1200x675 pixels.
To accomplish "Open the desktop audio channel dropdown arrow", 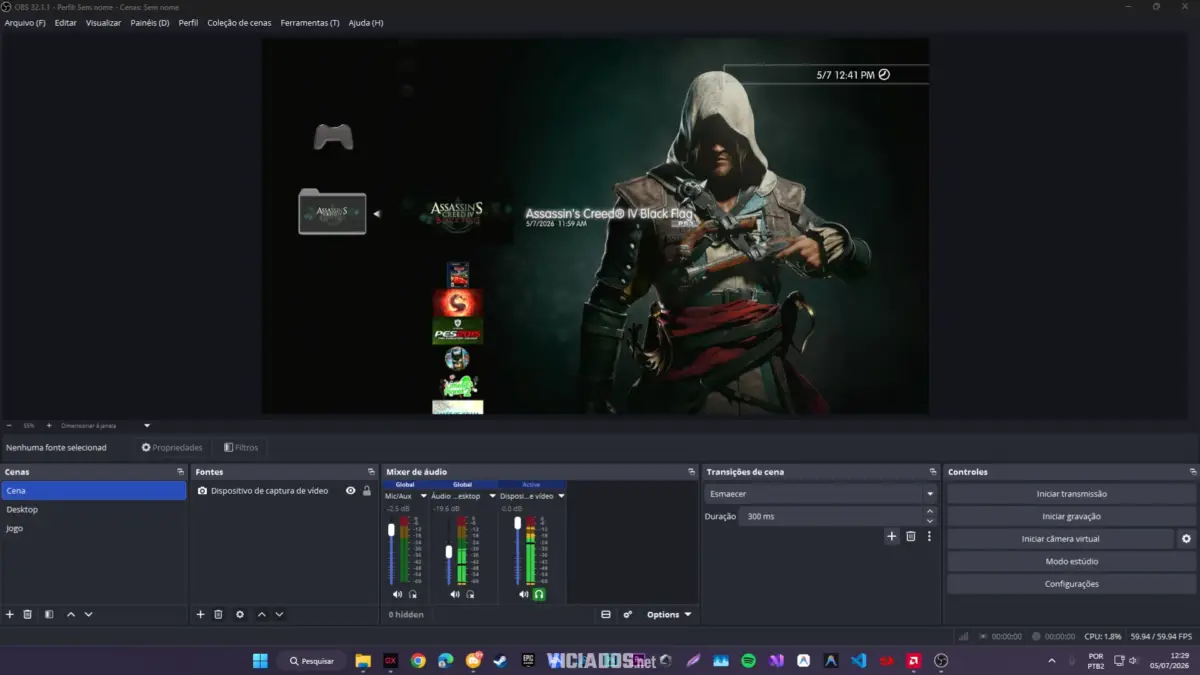I will coord(492,496).
